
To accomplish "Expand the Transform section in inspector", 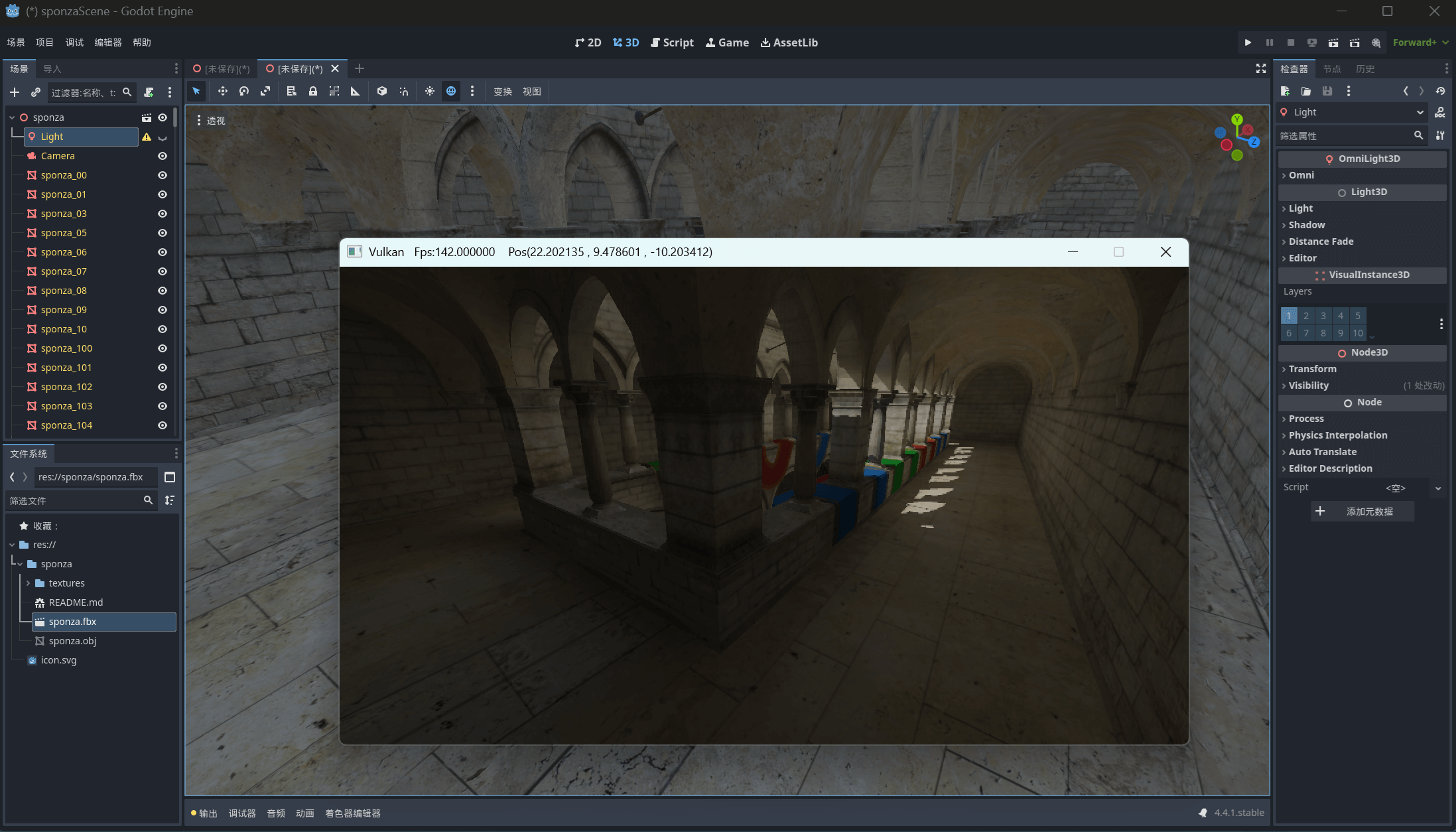I will click(x=1312, y=369).
